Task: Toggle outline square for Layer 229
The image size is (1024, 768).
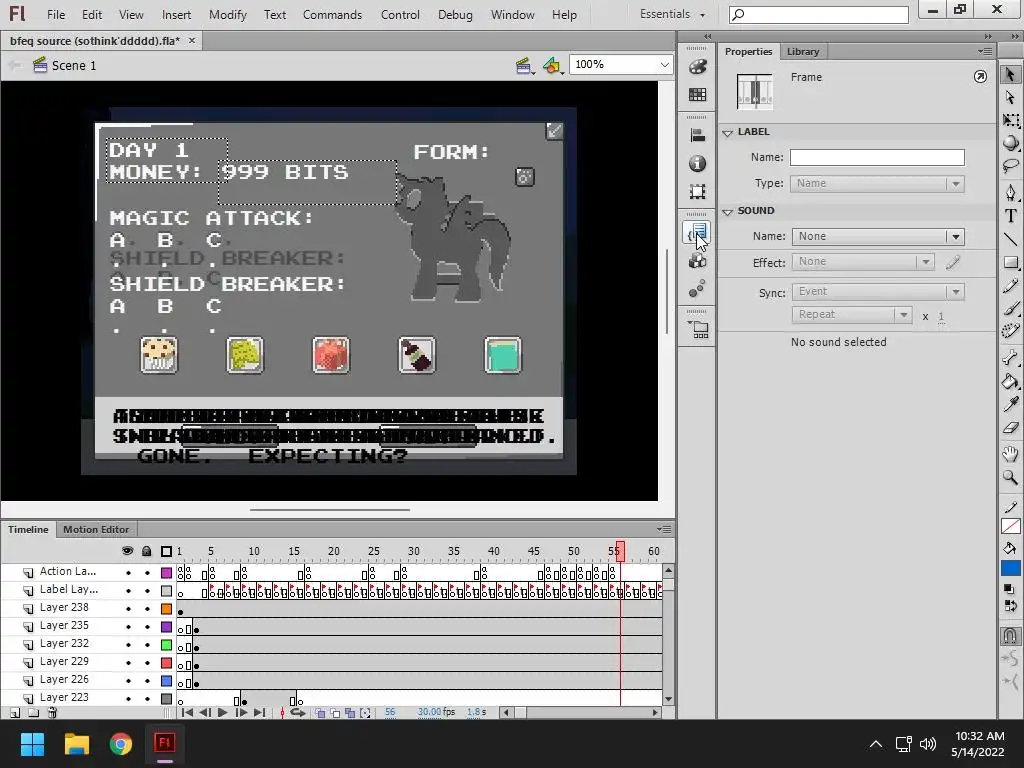Action: click(167, 663)
